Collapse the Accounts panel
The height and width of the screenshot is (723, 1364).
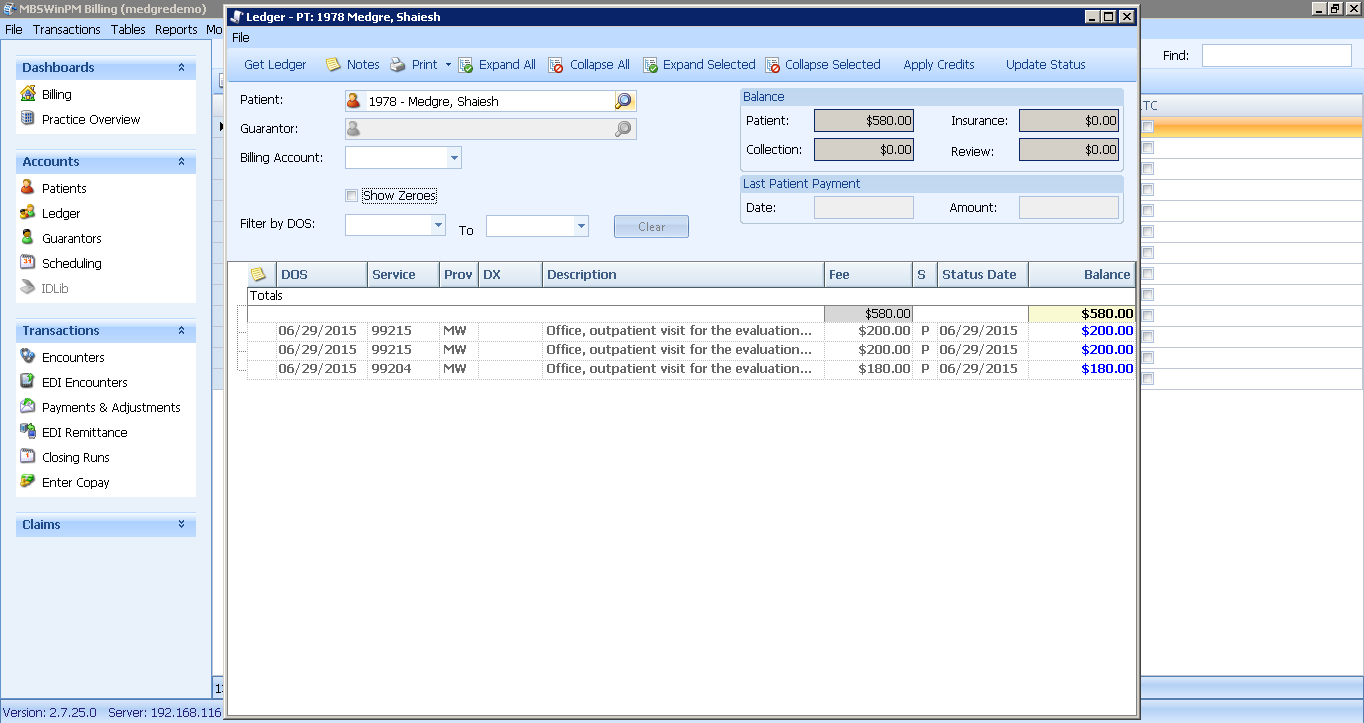[x=181, y=162]
